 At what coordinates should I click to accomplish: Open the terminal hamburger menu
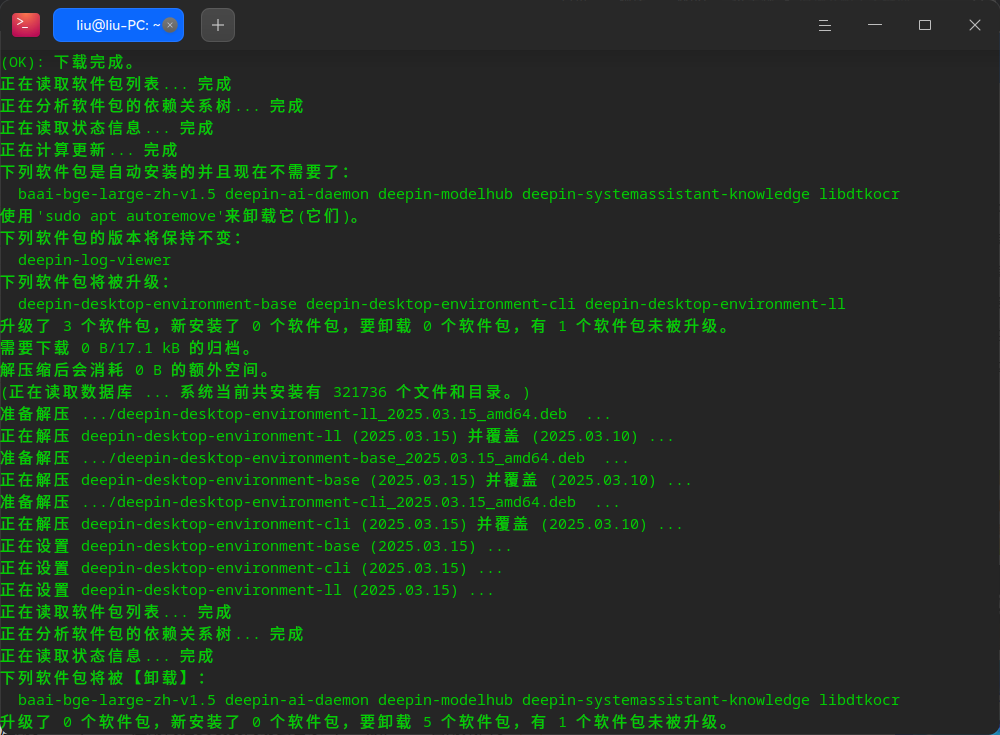click(x=825, y=26)
